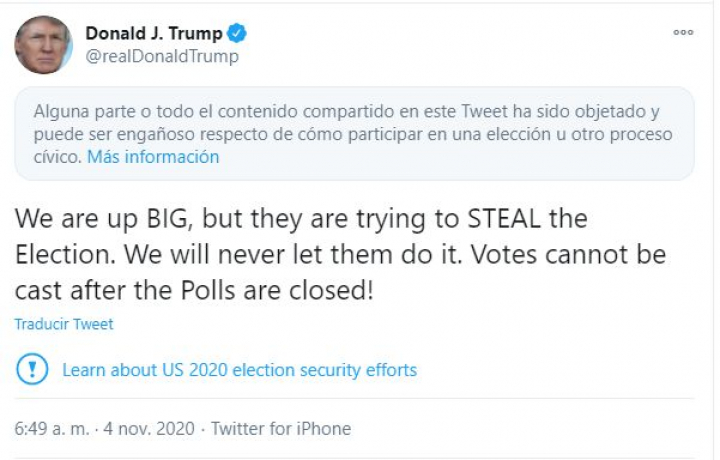720x460 pixels.
Task: Visit the @realDonaldTrump handle link
Action: [x=162, y=57]
